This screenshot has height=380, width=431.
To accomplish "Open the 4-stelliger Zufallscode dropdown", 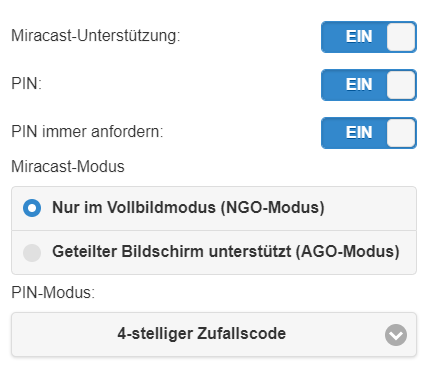I will coord(214,334).
